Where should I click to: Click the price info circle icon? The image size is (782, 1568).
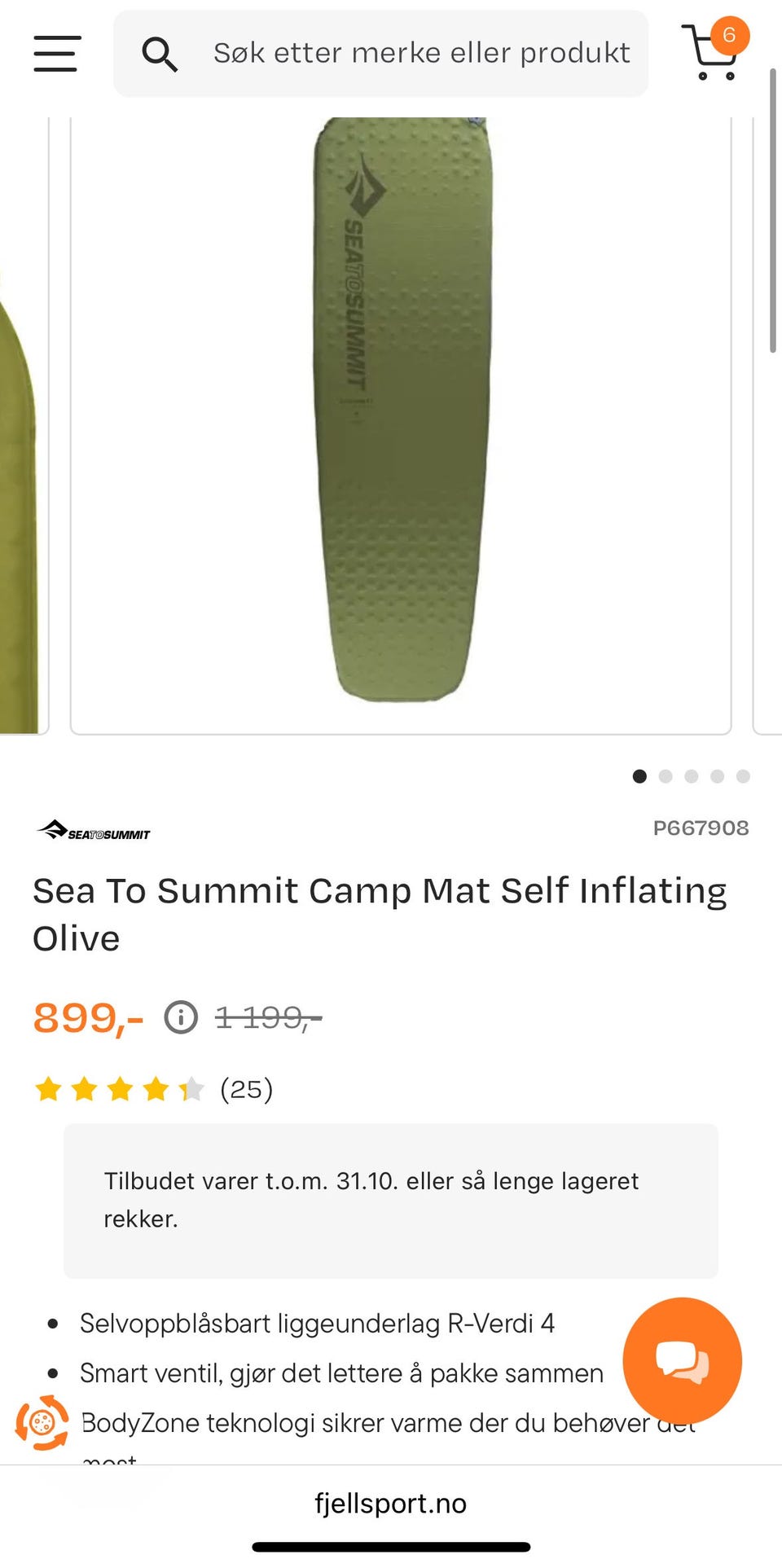[181, 1017]
